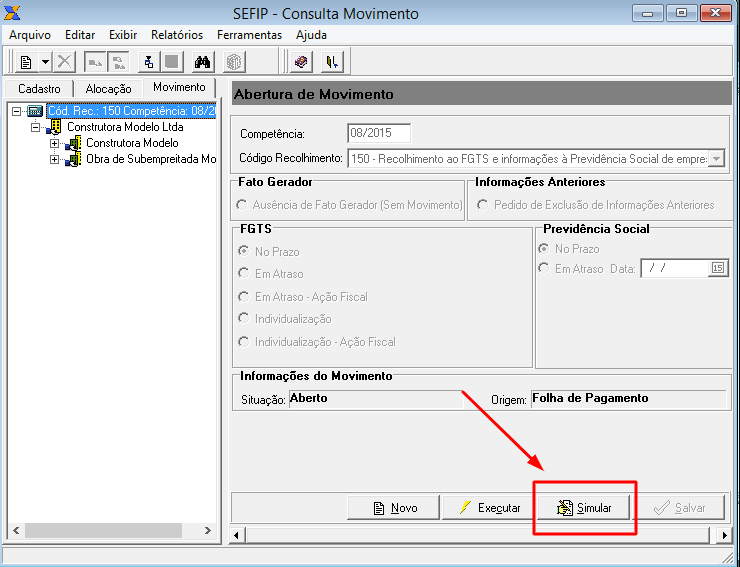Click the Novo button

tap(393, 508)
